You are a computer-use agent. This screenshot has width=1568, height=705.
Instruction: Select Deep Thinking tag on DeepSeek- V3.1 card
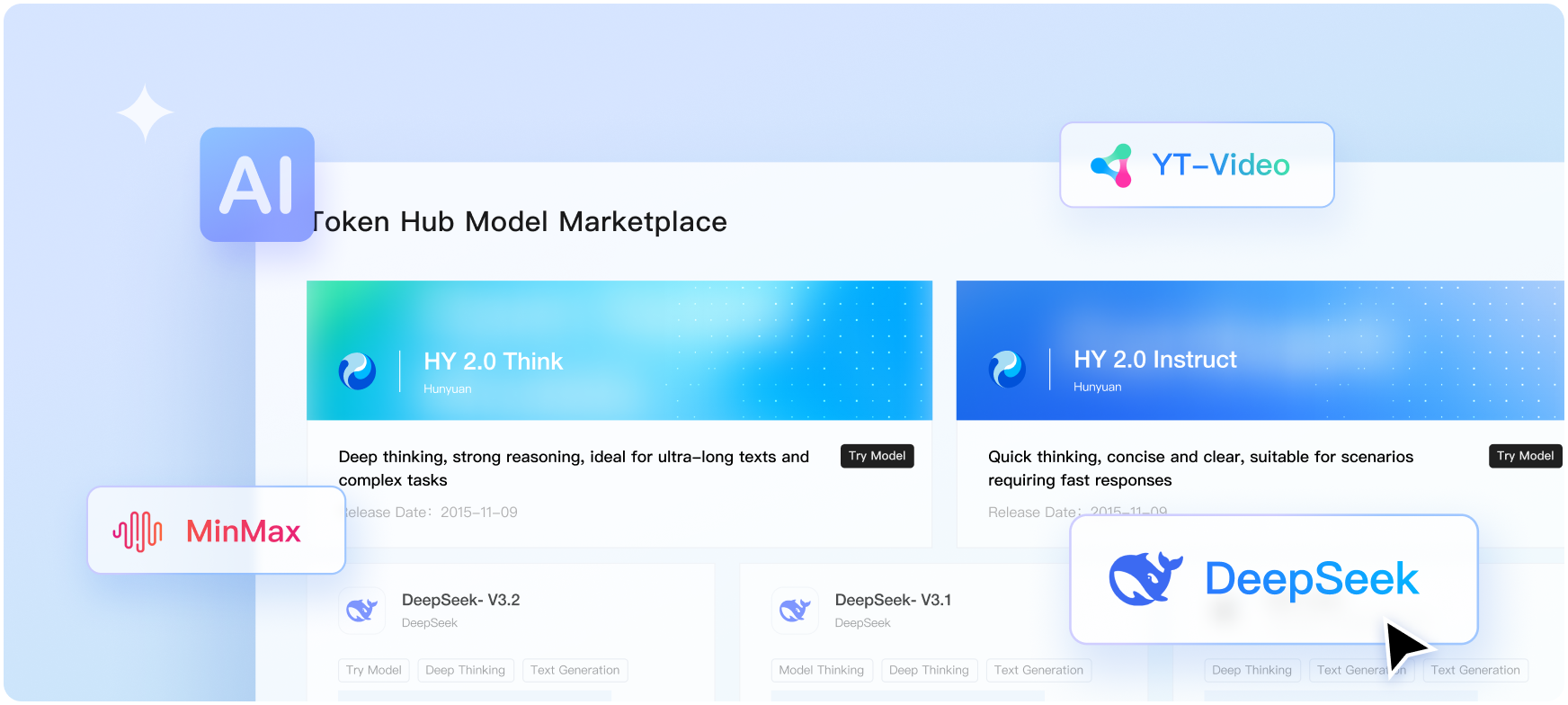(930, 670)
